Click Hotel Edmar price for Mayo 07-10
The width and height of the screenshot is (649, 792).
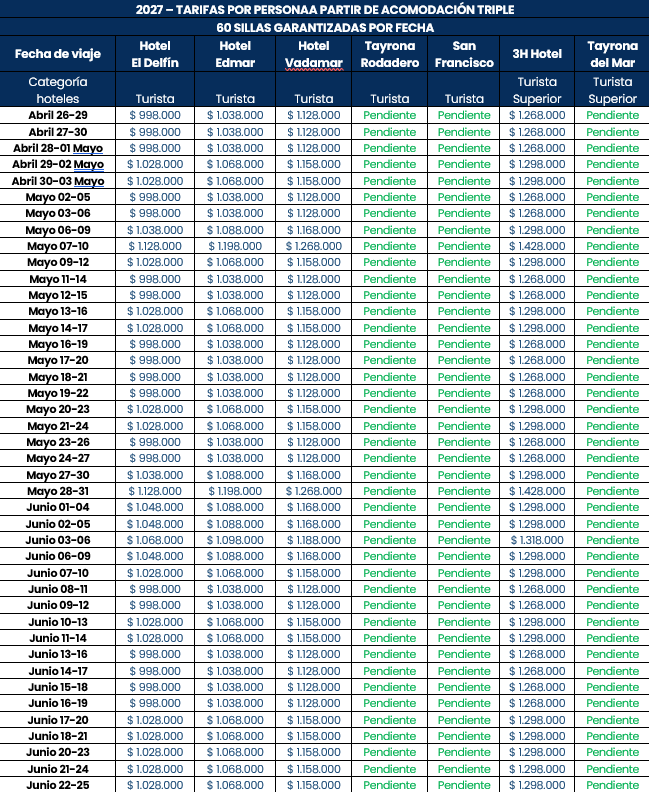[x=235, y=246]
